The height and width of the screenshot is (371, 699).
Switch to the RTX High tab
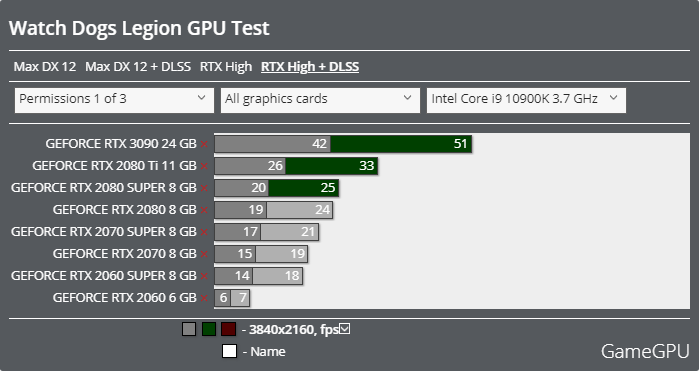[226, 67]
